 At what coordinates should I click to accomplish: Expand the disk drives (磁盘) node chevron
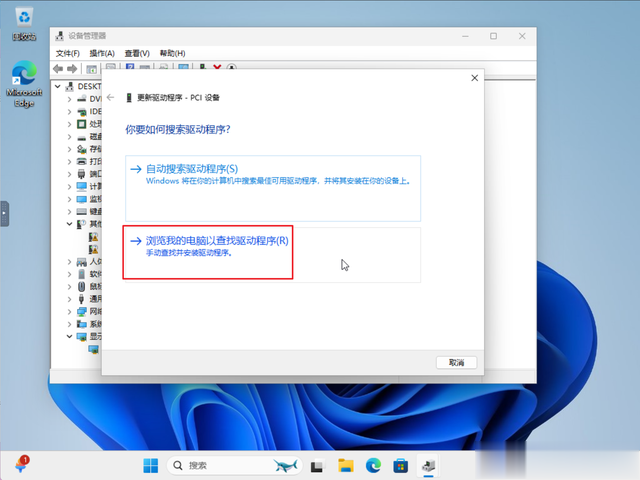(x=69, y=137)
